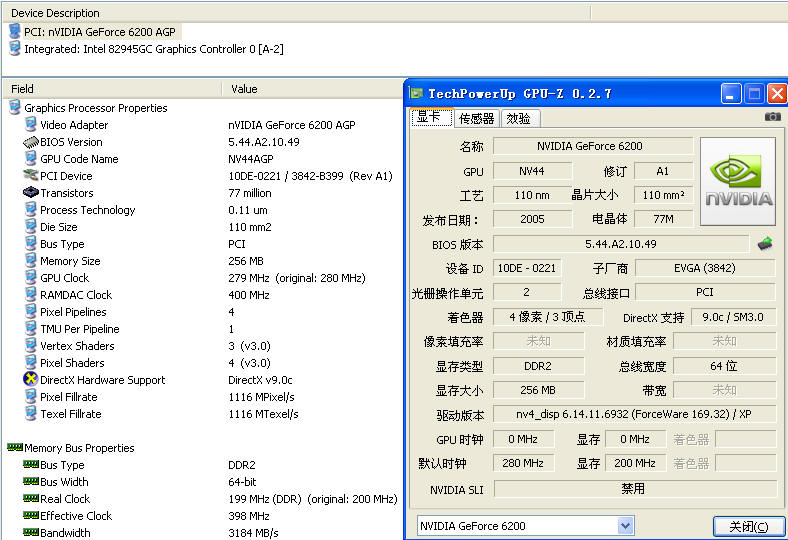Click the value 1116 MPixel/s
Screen dimensions: 788x540
coord(261,397)
